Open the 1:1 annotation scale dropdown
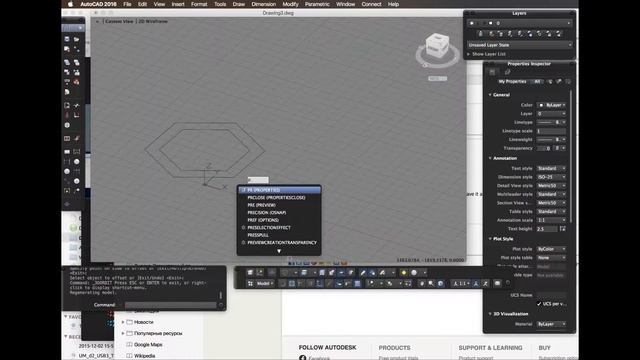This screenshot has height=360, width=640. pos(462,283)
